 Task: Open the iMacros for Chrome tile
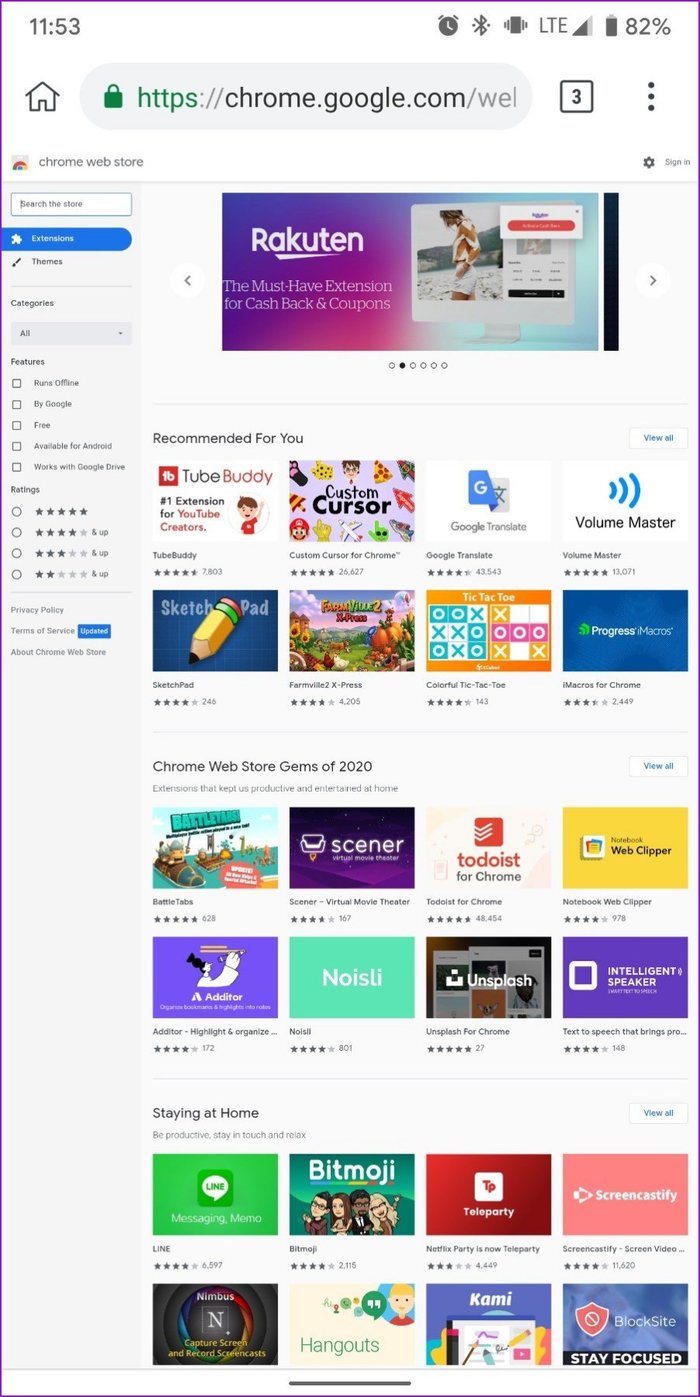click(x=625, y=631)
